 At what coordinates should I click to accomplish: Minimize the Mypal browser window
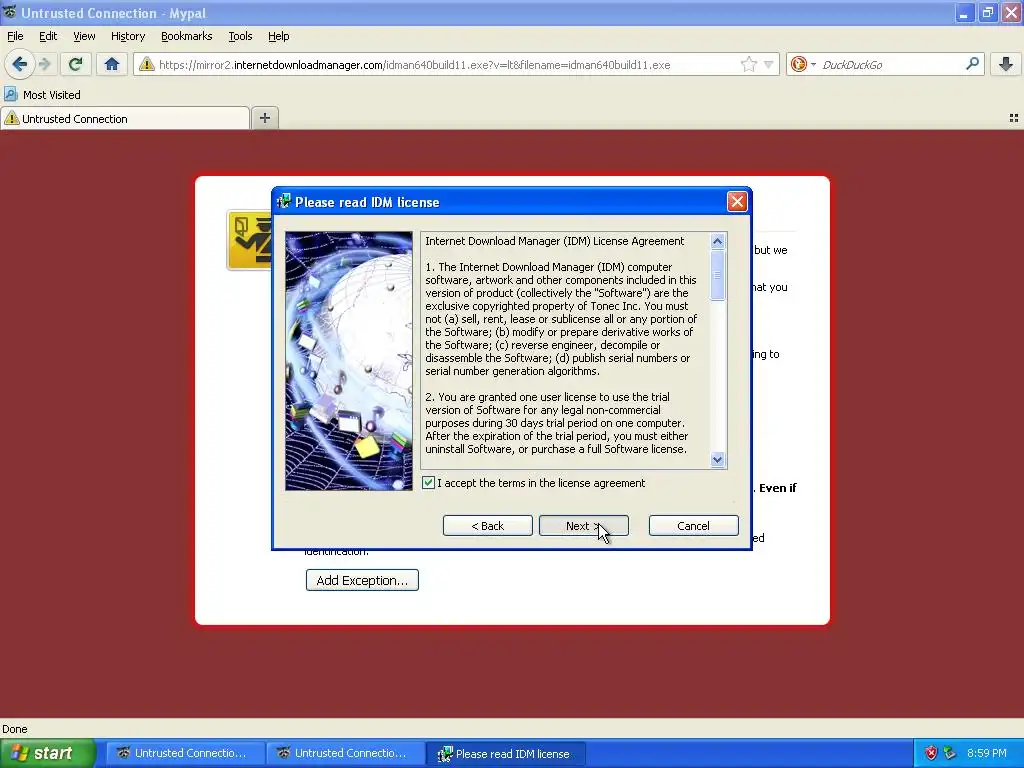(964, 12)
